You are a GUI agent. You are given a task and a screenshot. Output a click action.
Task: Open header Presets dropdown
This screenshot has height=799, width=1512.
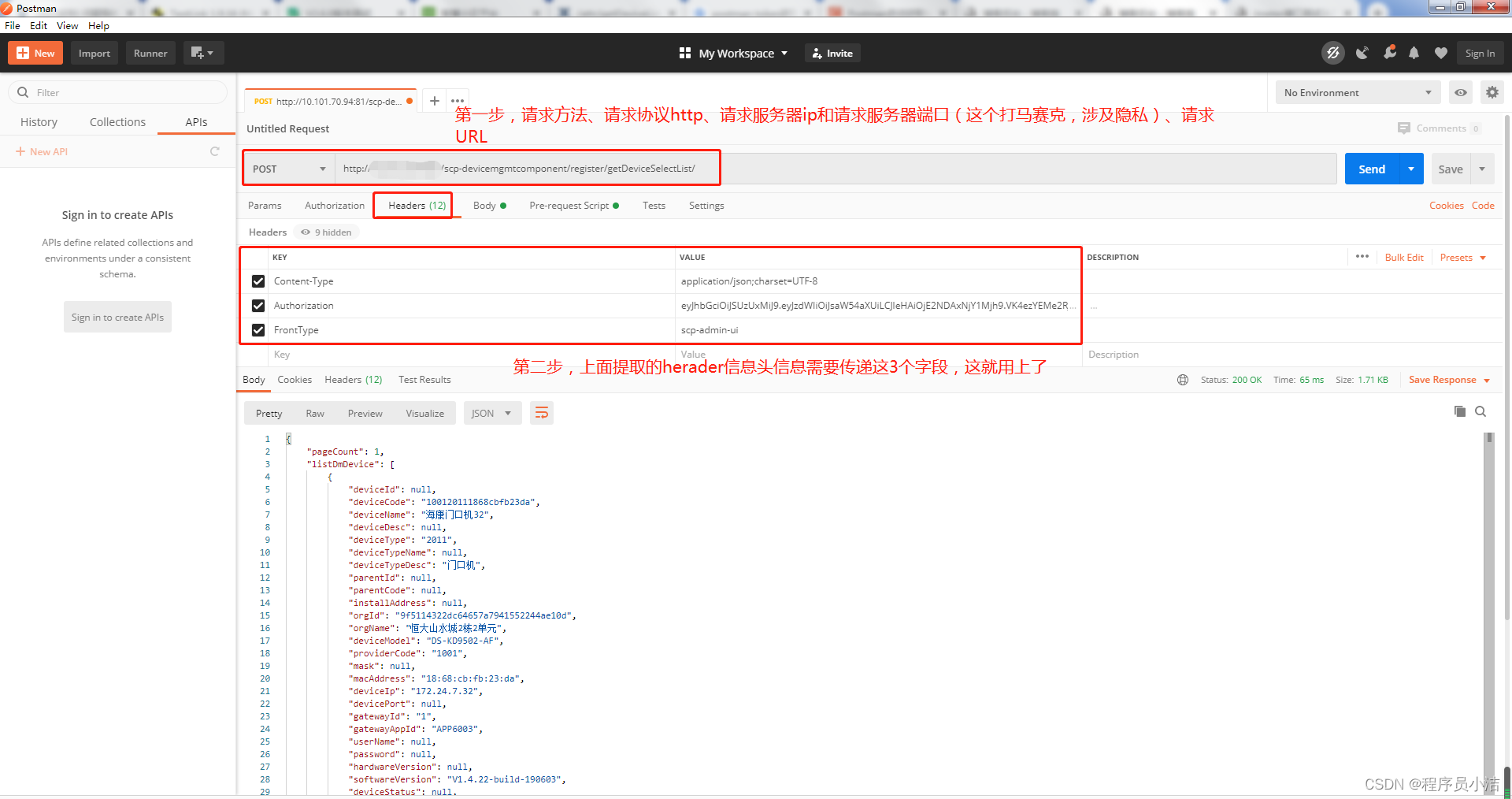point(1462,258)
